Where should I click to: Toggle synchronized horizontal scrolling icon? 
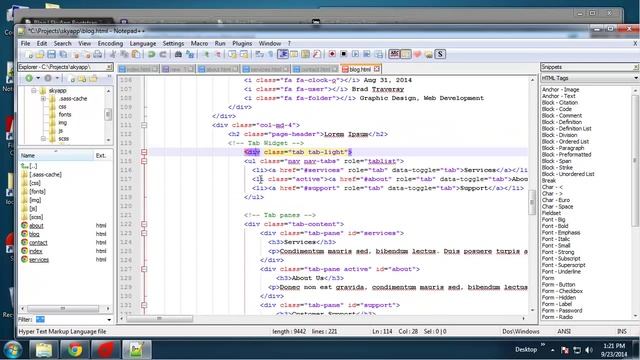[x=244, y=54]
